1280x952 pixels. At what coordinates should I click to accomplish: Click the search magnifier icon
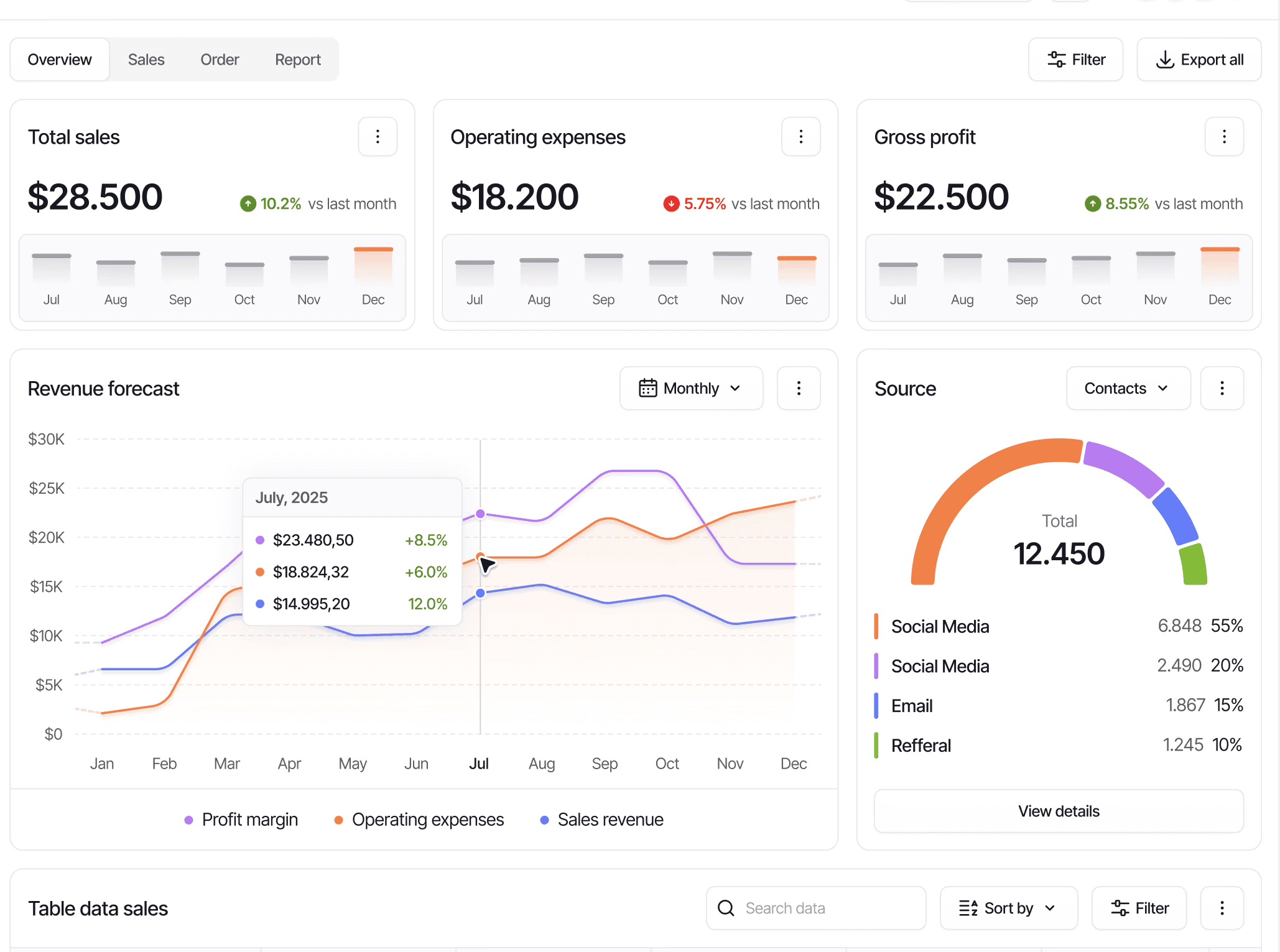pos(726,908)
